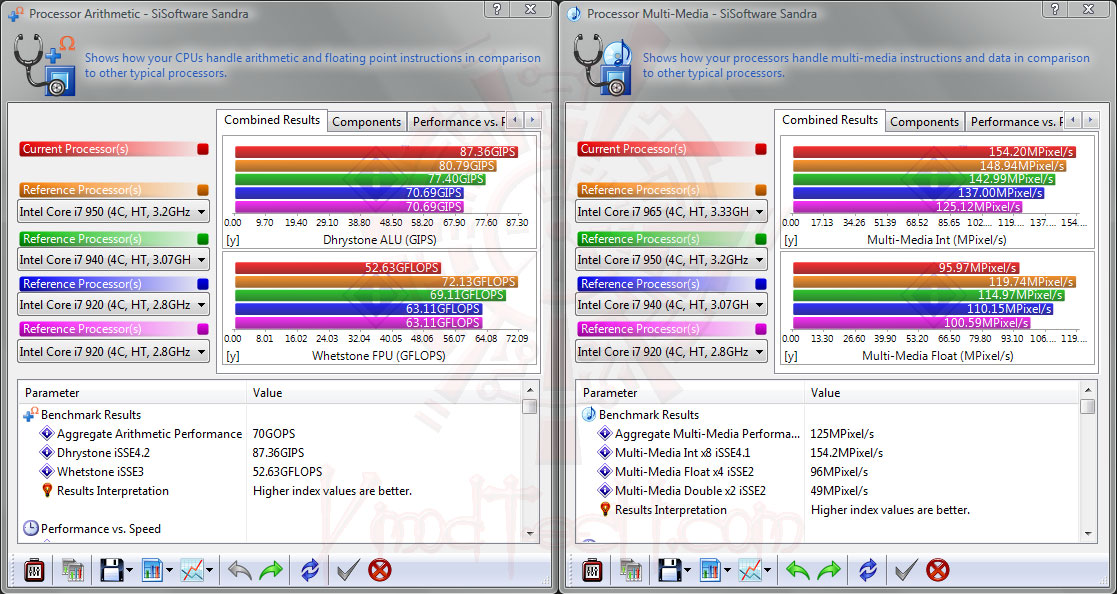Select Performance vs. Speed row in Arithmetic list

point(271,528)
